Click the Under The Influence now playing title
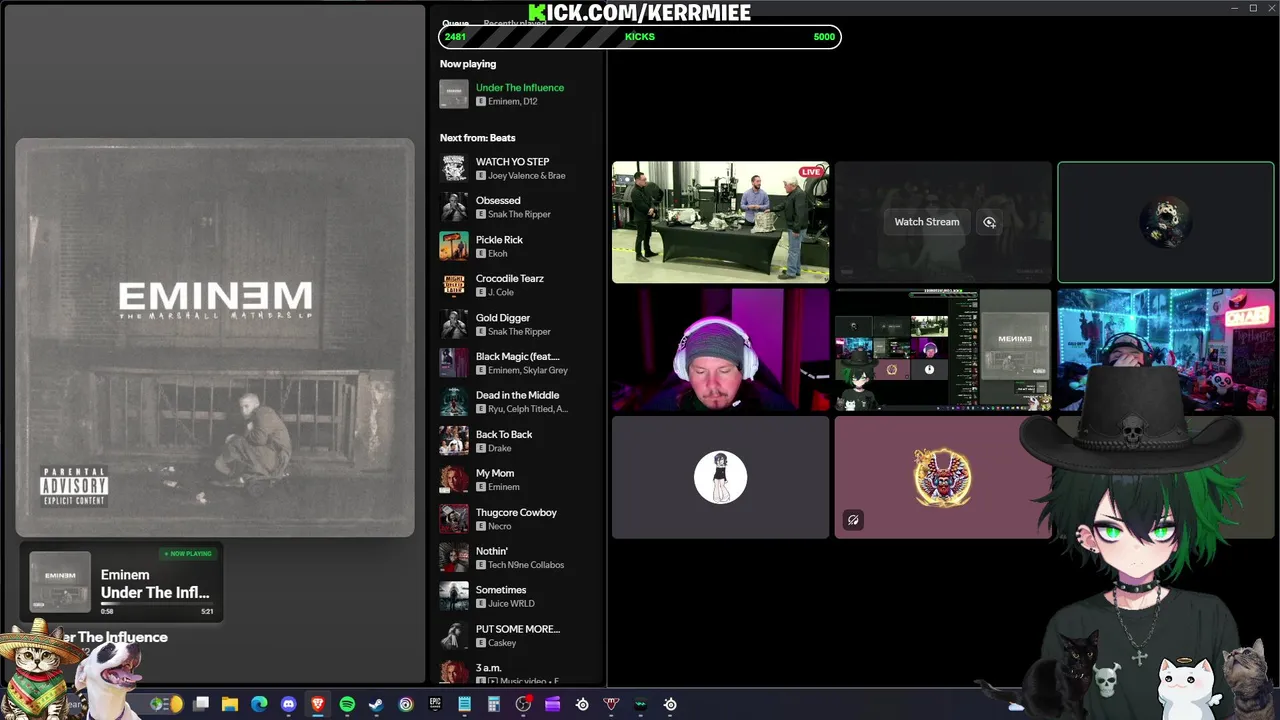The image size is (1280, 720). [x=520, y=87]
